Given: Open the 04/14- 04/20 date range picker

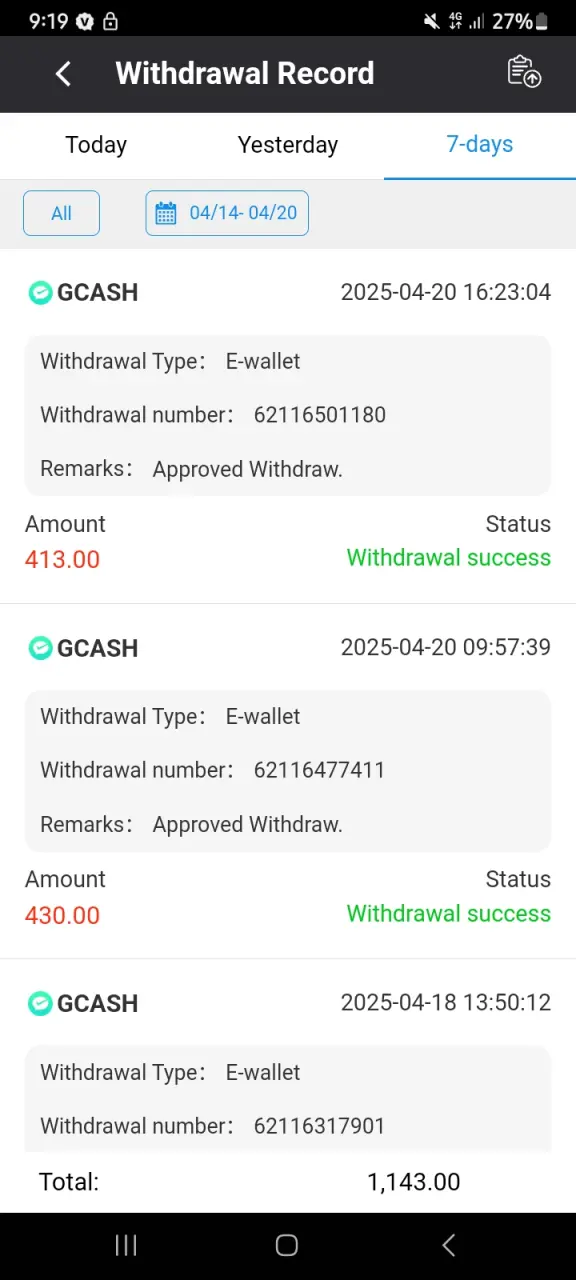Looking at the screenshot, I should (227, 213).
